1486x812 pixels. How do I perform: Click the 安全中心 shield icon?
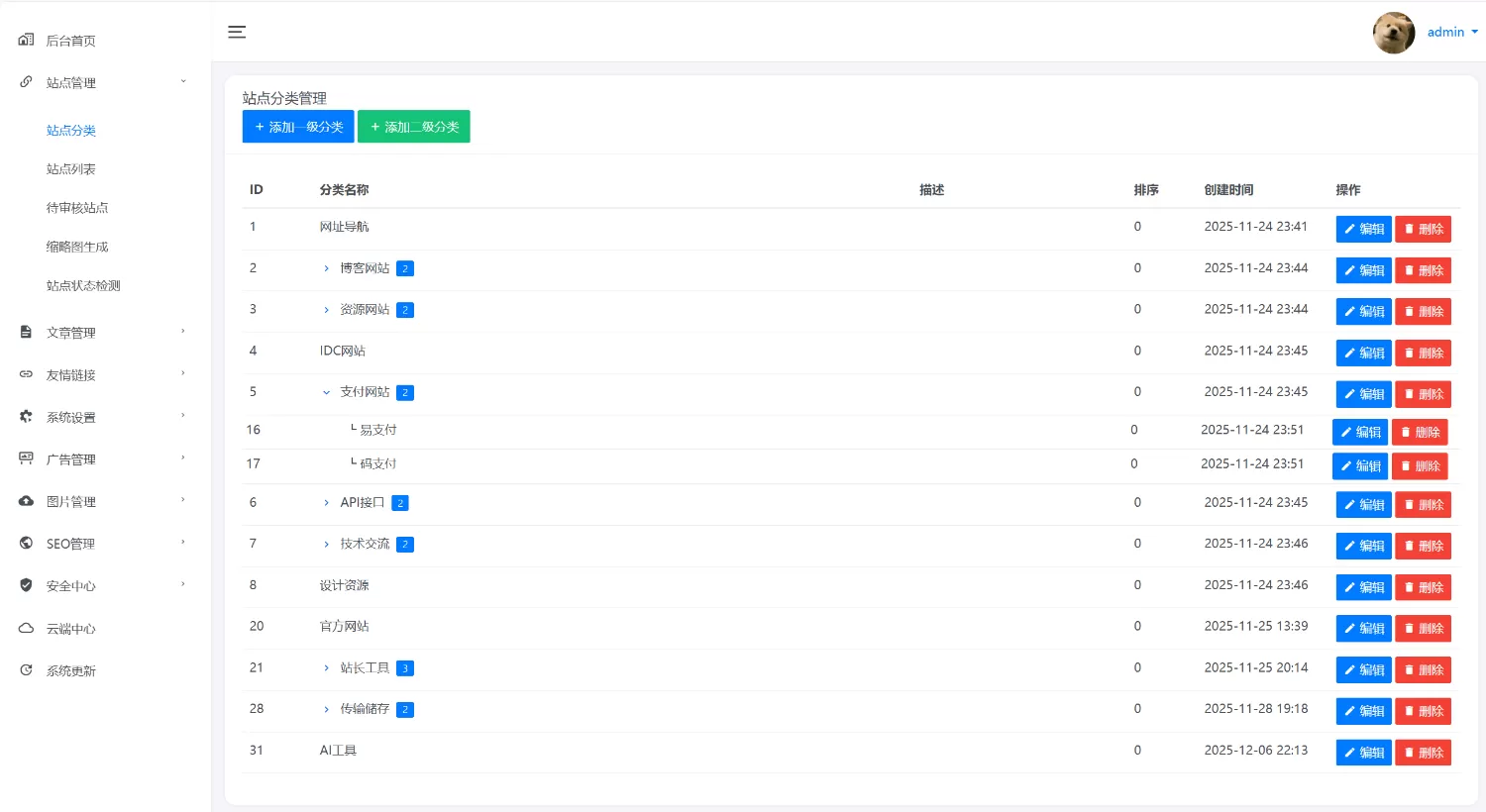(x=26, y=585)
